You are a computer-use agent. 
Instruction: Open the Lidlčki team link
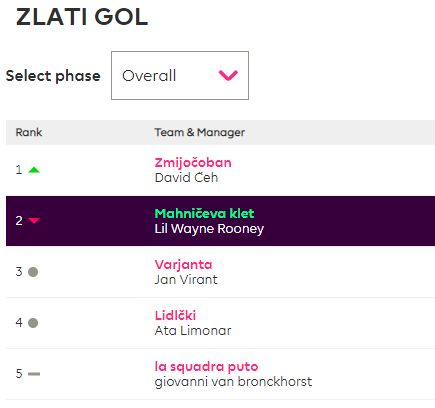click(x=175, y=315)
